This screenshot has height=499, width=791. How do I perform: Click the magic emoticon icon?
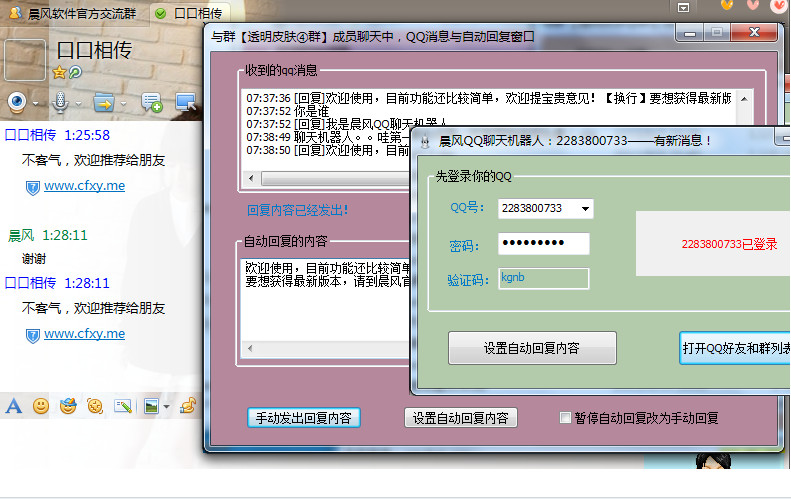tap(68, 406)
